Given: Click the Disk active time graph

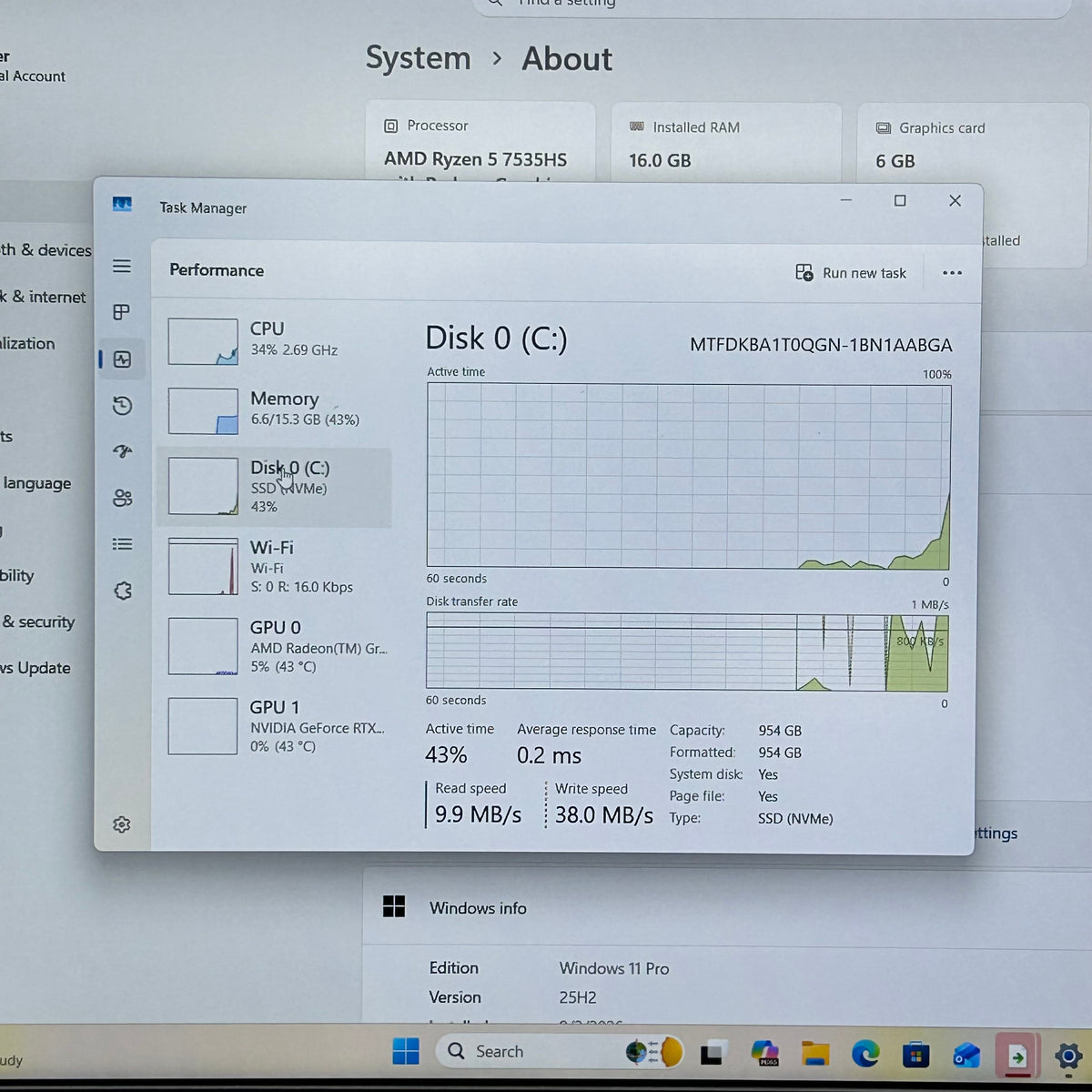Looking at the screenshot, I should click(689, 476).
